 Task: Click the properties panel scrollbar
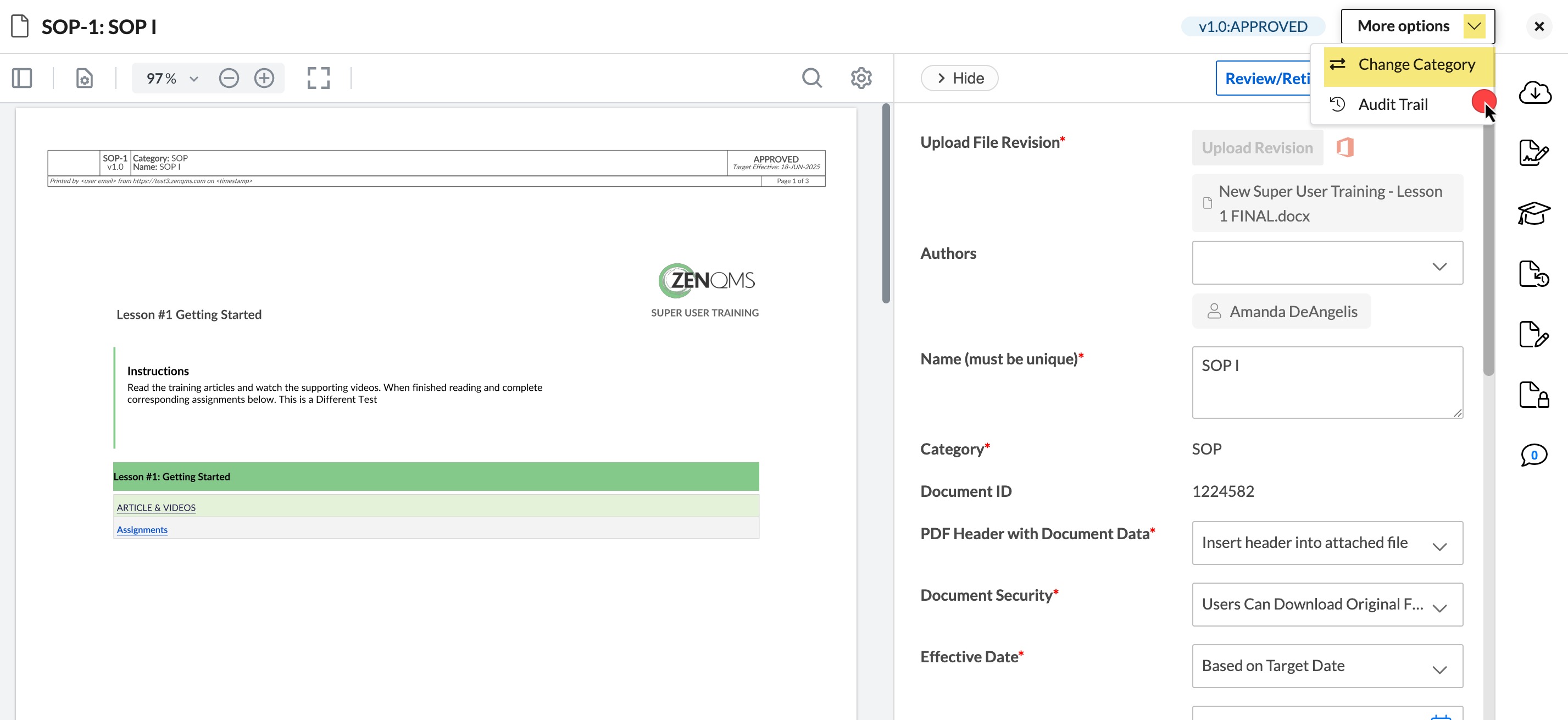tap(1488, 250)
